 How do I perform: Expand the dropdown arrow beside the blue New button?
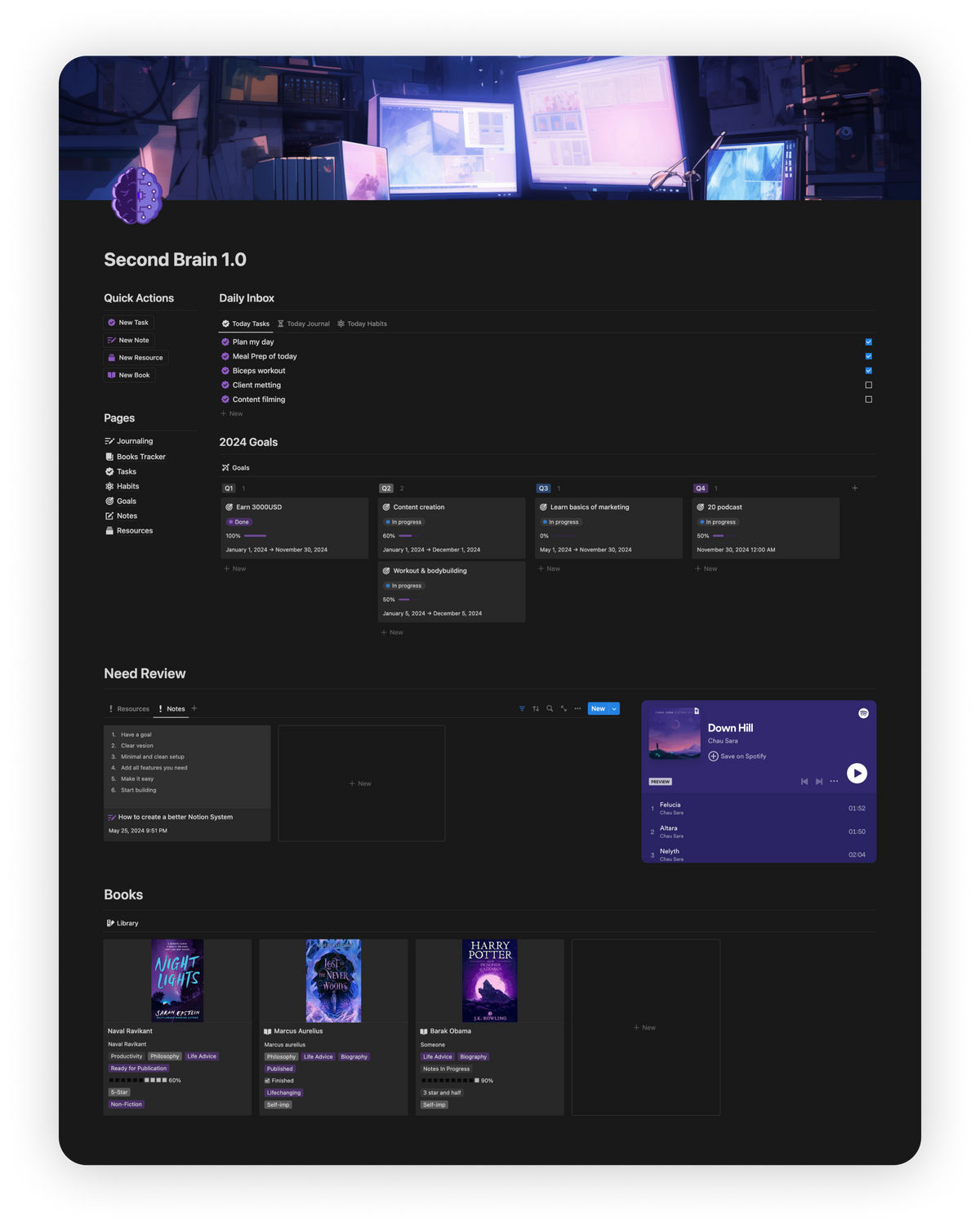(x=614, y=708)
